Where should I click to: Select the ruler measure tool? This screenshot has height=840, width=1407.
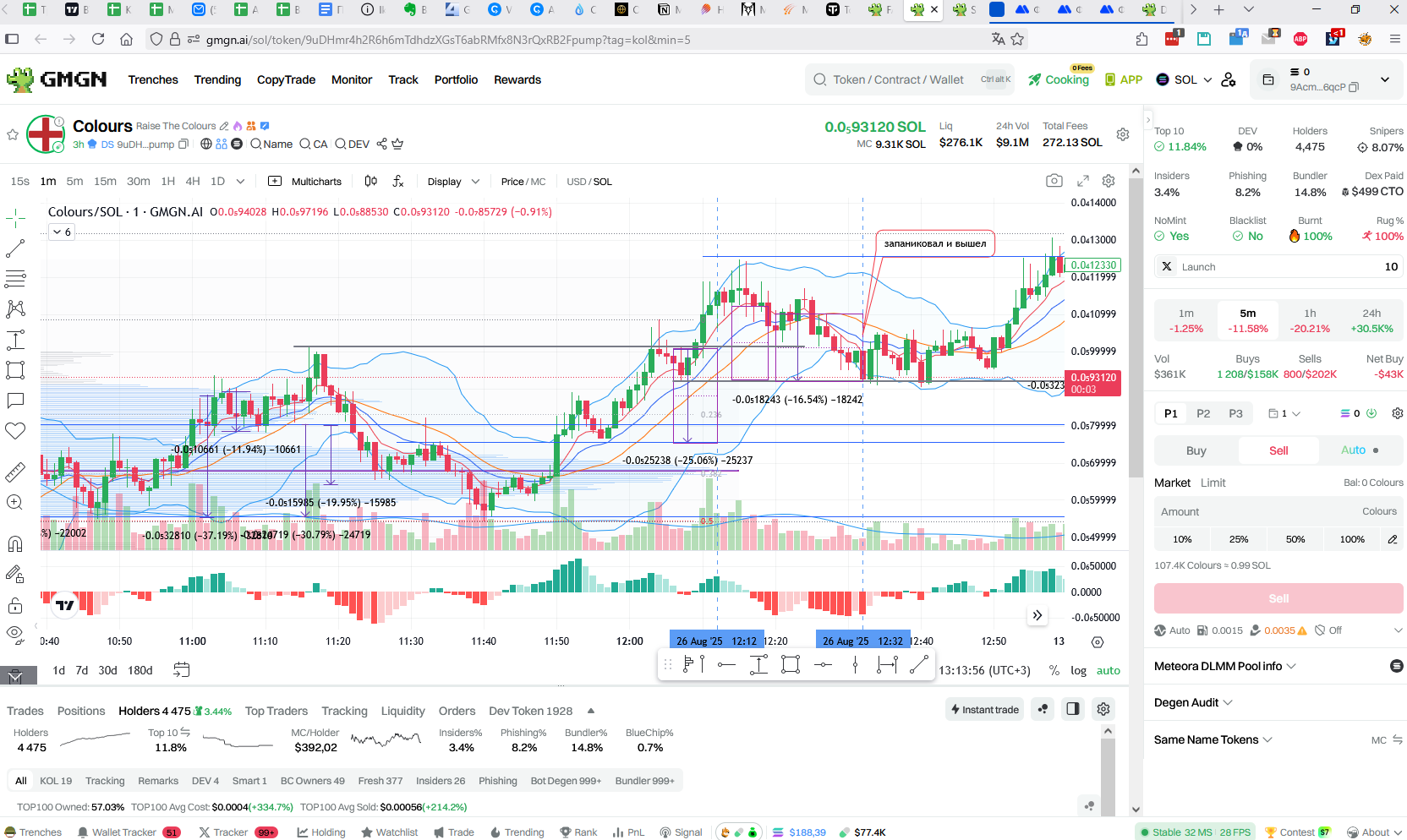[x=15, y=472]
